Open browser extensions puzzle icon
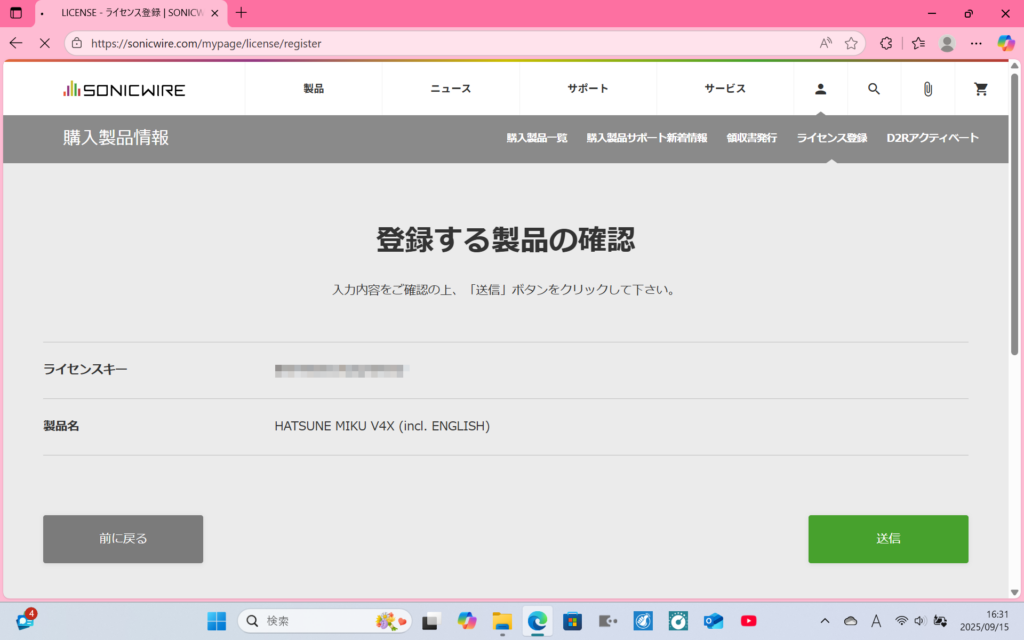Screen dimensions: 1024x640 coord(886,44)
